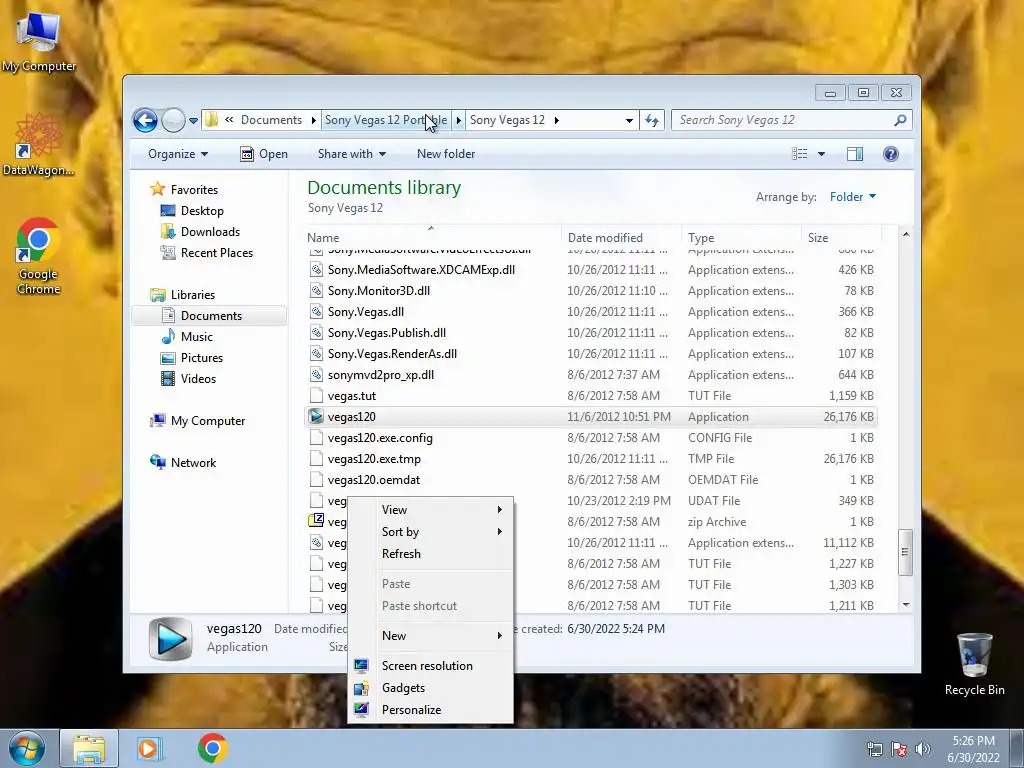Select the Sony.Vegas.Publish.dll file
This screenshot has height=768, width=1024.
point(590,333)
